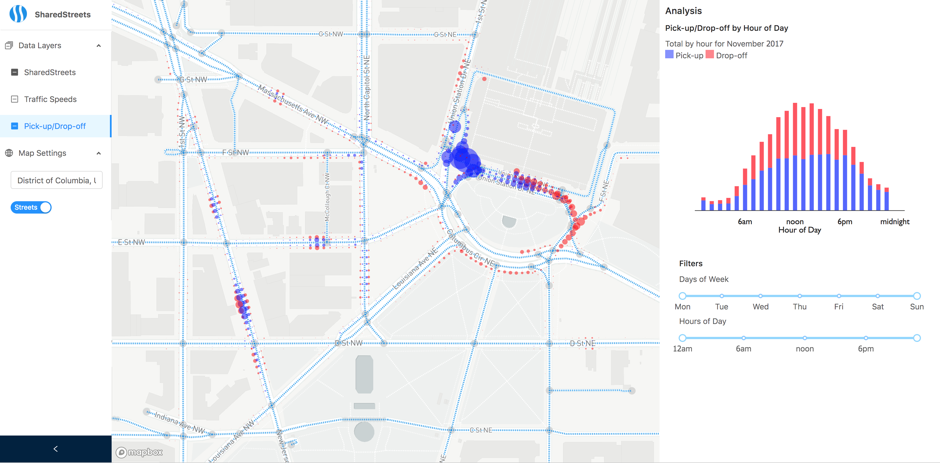
Task: Click the Data Layers stack icon
Action: tap(9, 46)
